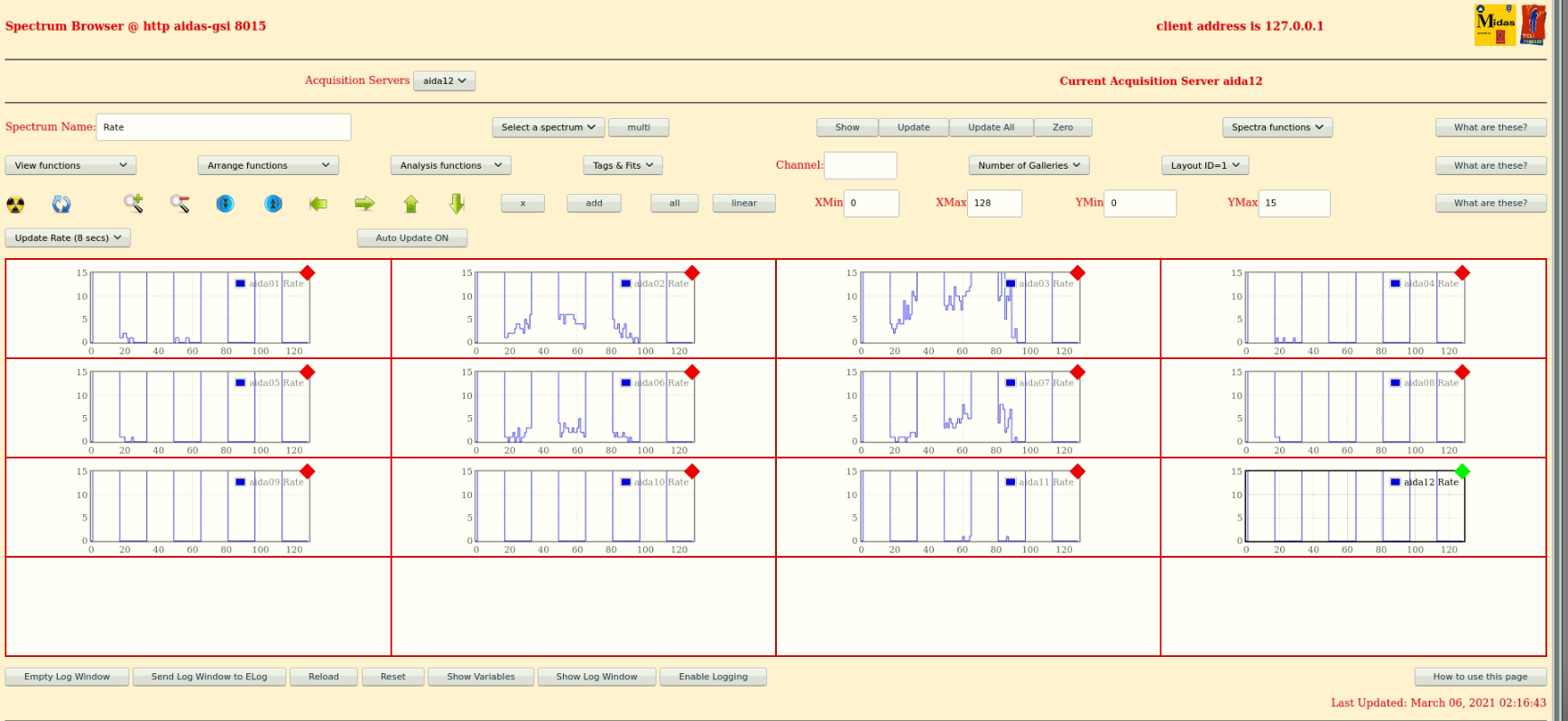Toggle the Auto Update ON button

[x=412, y=238]
